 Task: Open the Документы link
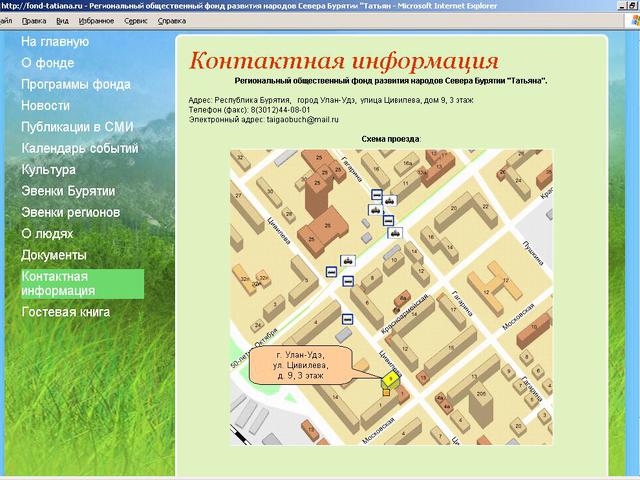(x=54, y=255)
